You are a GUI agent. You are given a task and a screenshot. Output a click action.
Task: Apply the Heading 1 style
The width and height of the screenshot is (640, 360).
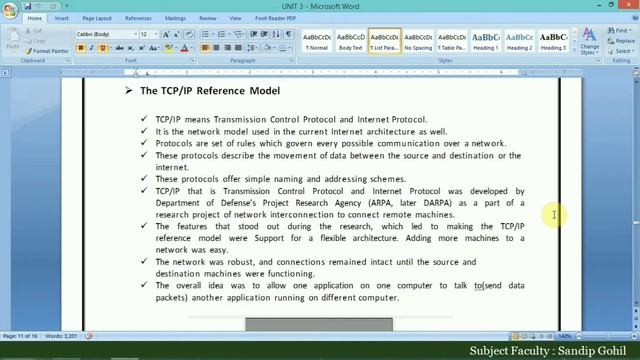(x=486, y=41)
